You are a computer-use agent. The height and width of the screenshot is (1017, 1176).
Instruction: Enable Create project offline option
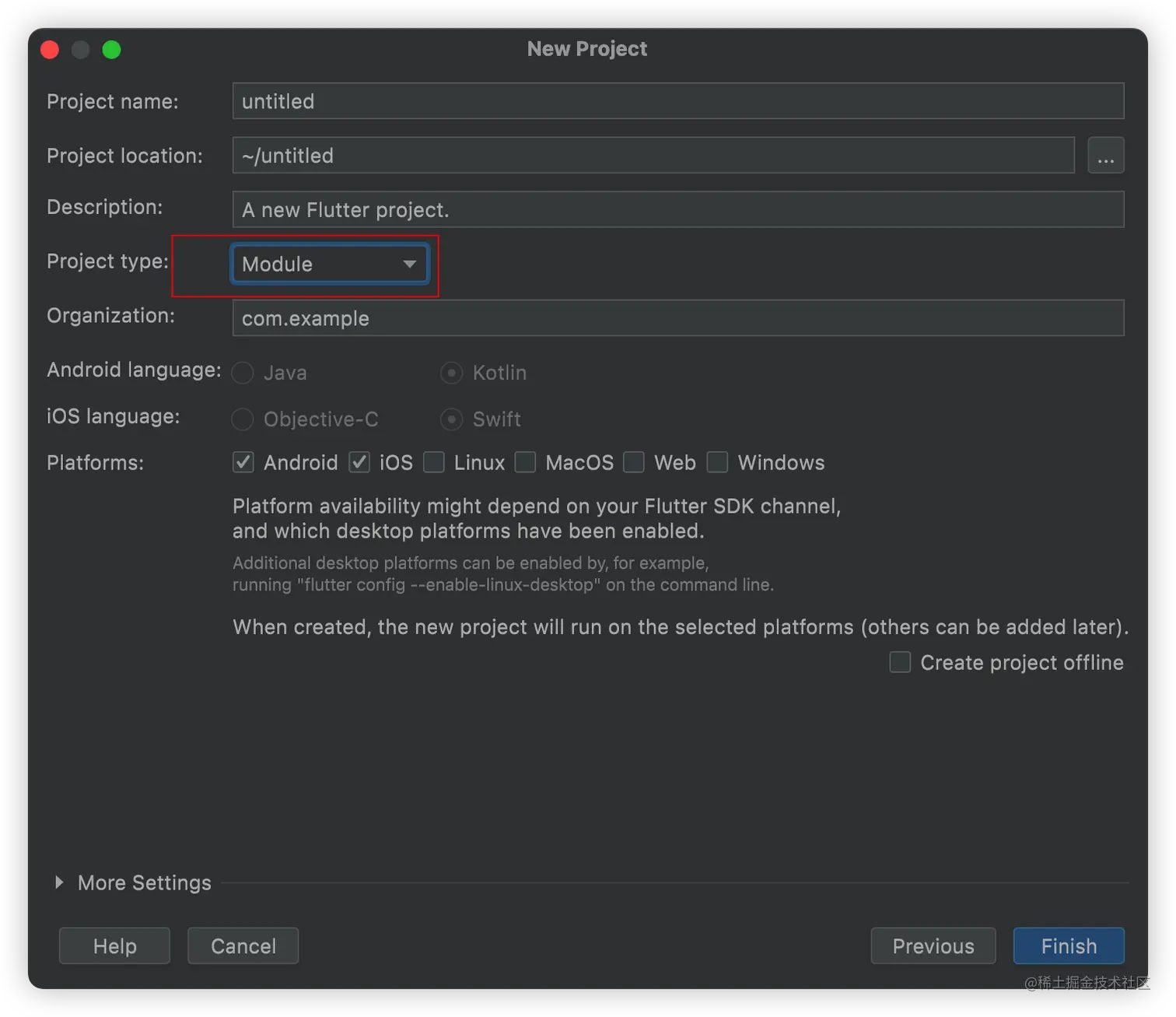[x=900, y=662]
